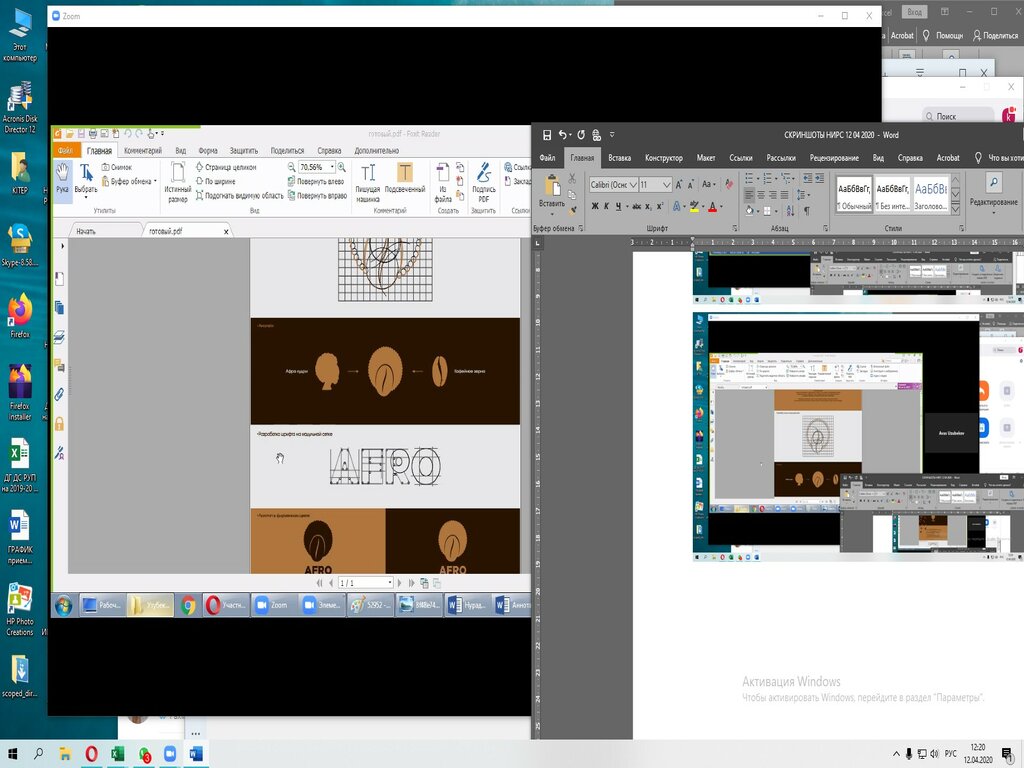Click the Sort A-Z icon in Word's paragraph group
Viewport: 1024px width, 768px height.
tap(790, 211)
